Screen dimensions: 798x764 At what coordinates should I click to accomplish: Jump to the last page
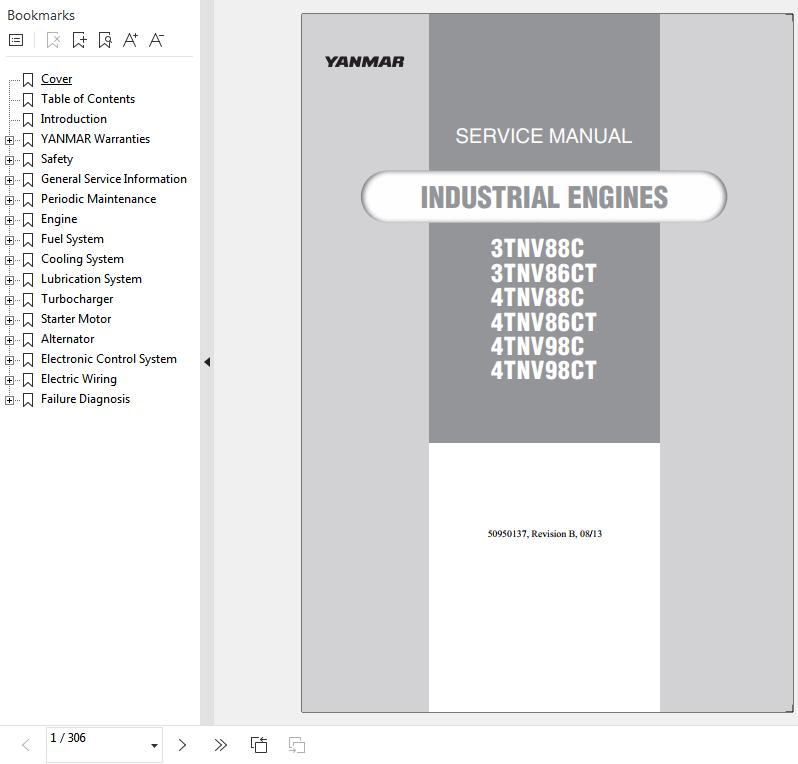click(220, 745)
